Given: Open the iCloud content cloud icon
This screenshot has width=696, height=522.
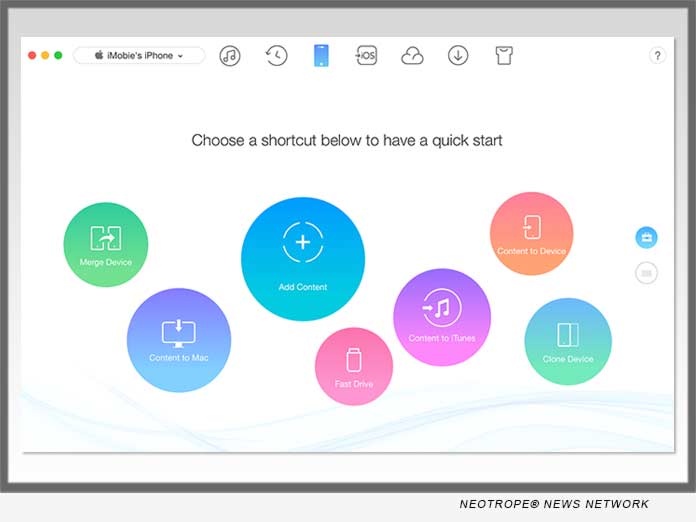Looking at the screenshot, I should point(412,56).
